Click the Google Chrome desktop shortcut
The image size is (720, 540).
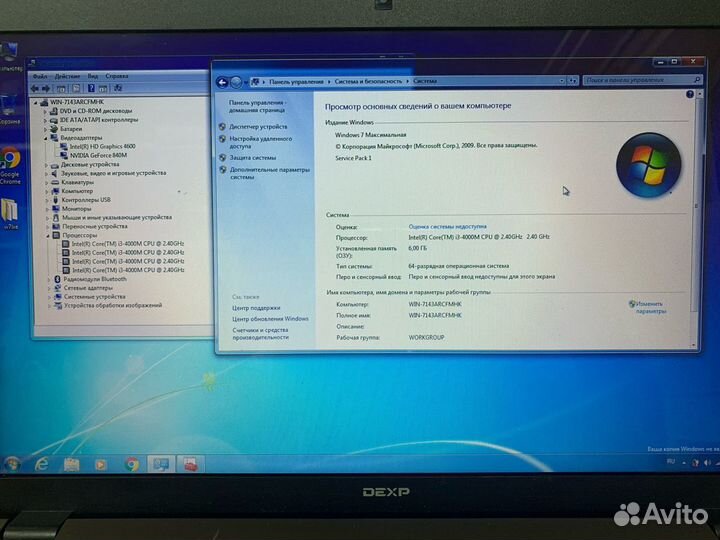pos(11,165)
